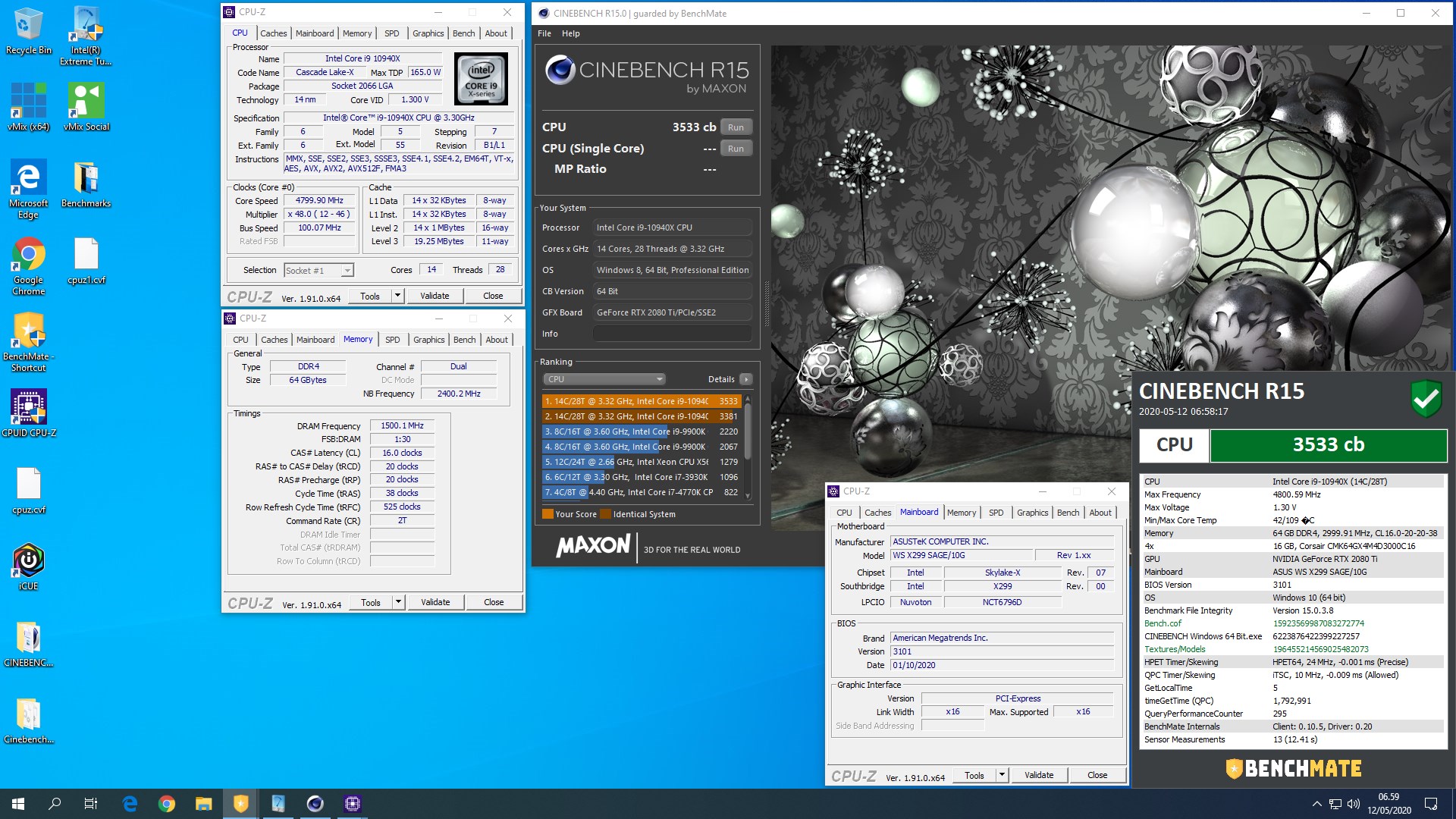Open the Help menu in Cinebench
The width and height of the screenshot is (1456, 819).
point(571,33)
